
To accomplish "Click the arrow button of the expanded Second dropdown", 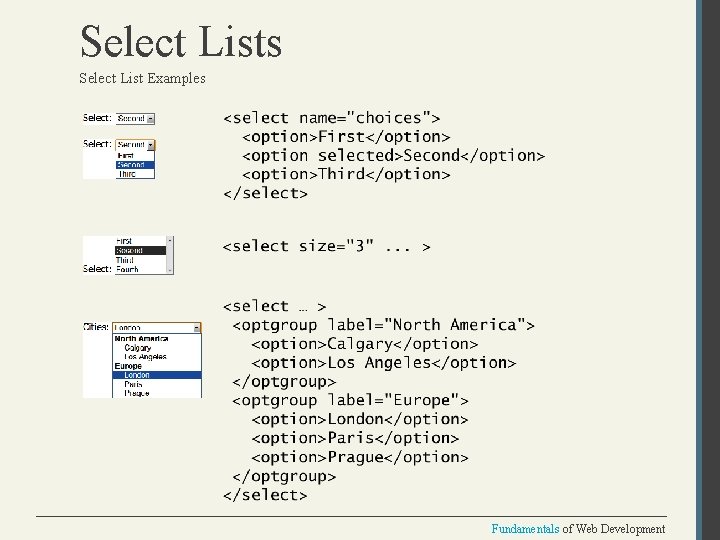I will point(151,145).
